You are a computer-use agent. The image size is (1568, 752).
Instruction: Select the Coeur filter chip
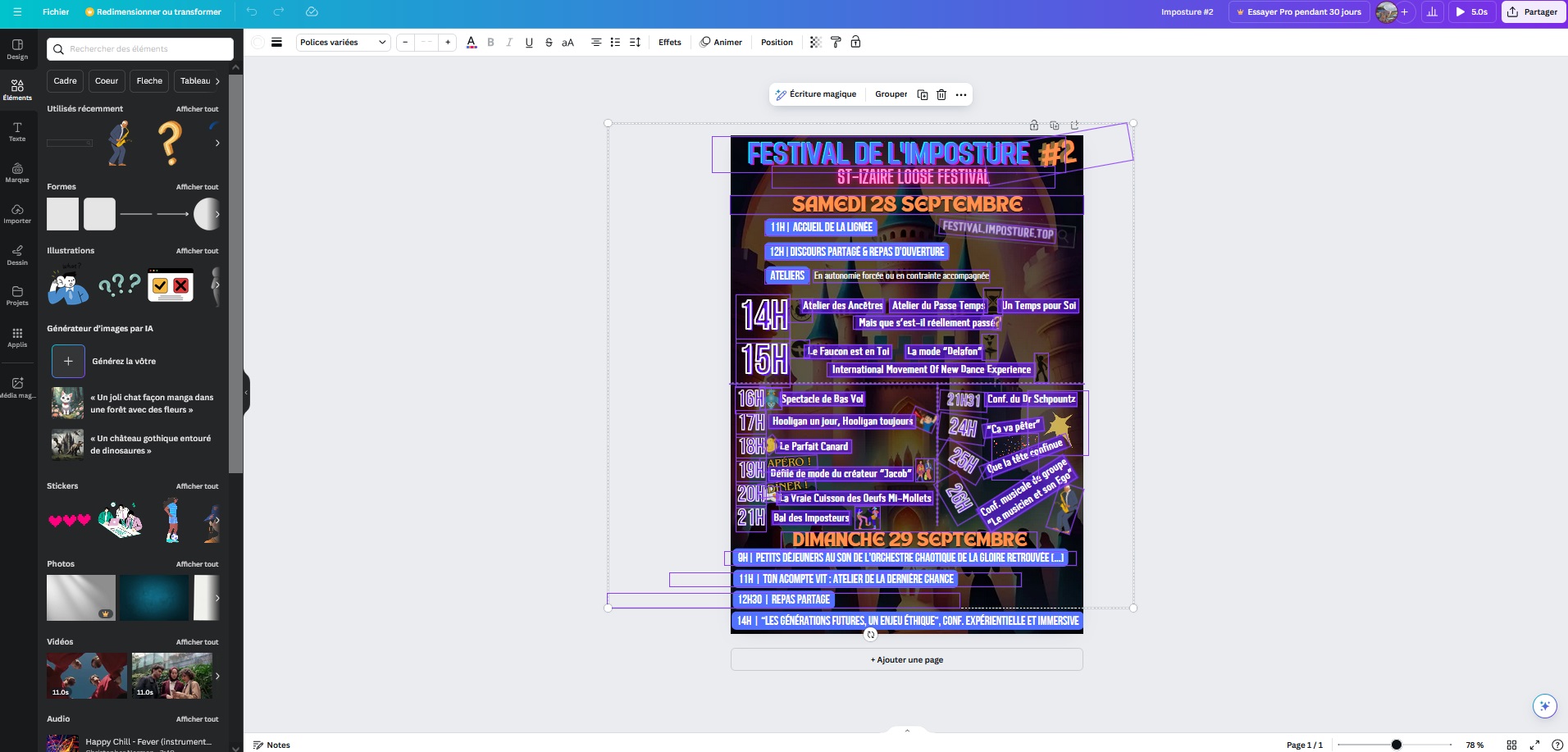(107, 81)
